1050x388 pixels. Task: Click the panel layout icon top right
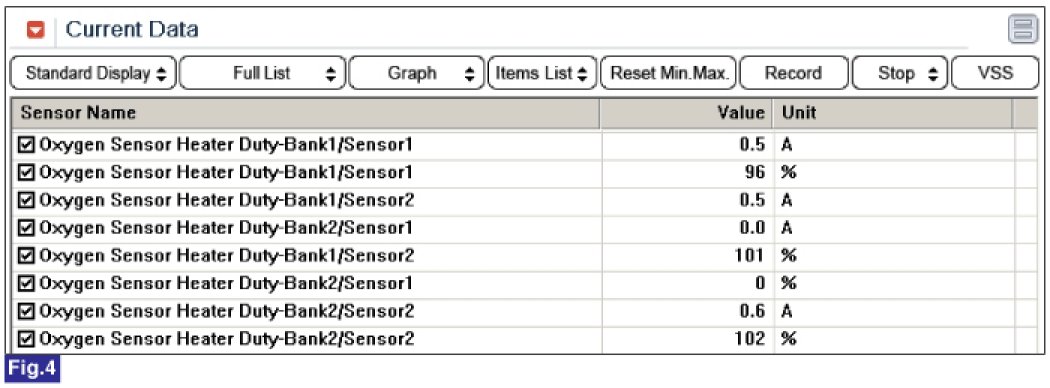(x=1023, y=30)
